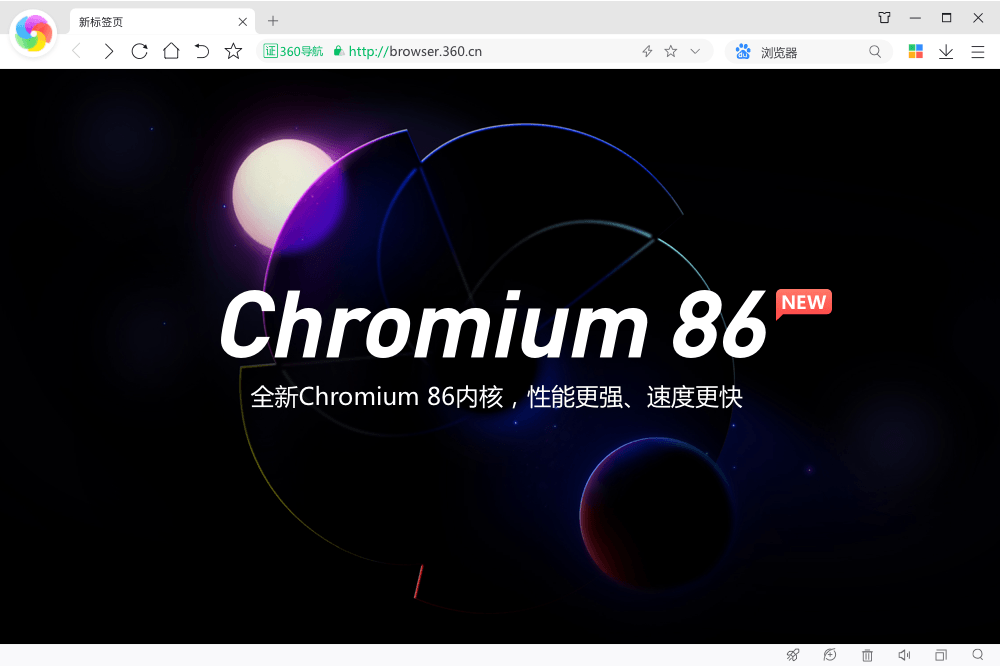This screenshot has height=666, width=1000.
Task: Bookmark this page with the star icon
Action: (670, 51)
